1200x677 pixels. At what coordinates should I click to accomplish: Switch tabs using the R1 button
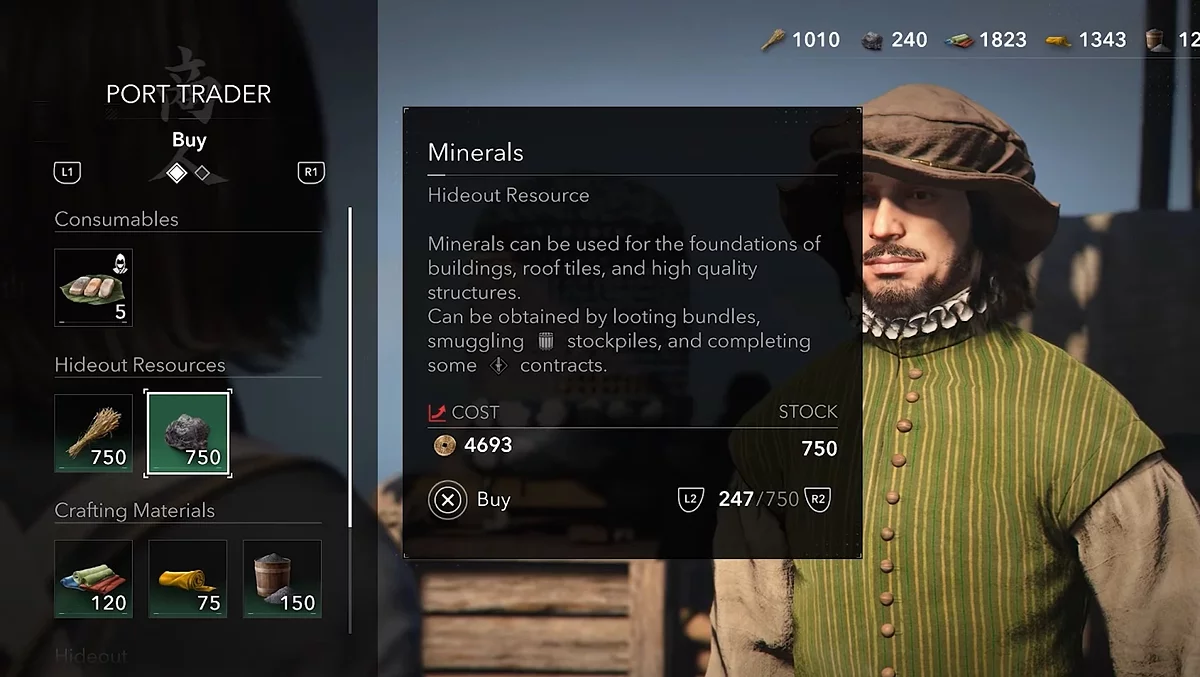[311, 172]
